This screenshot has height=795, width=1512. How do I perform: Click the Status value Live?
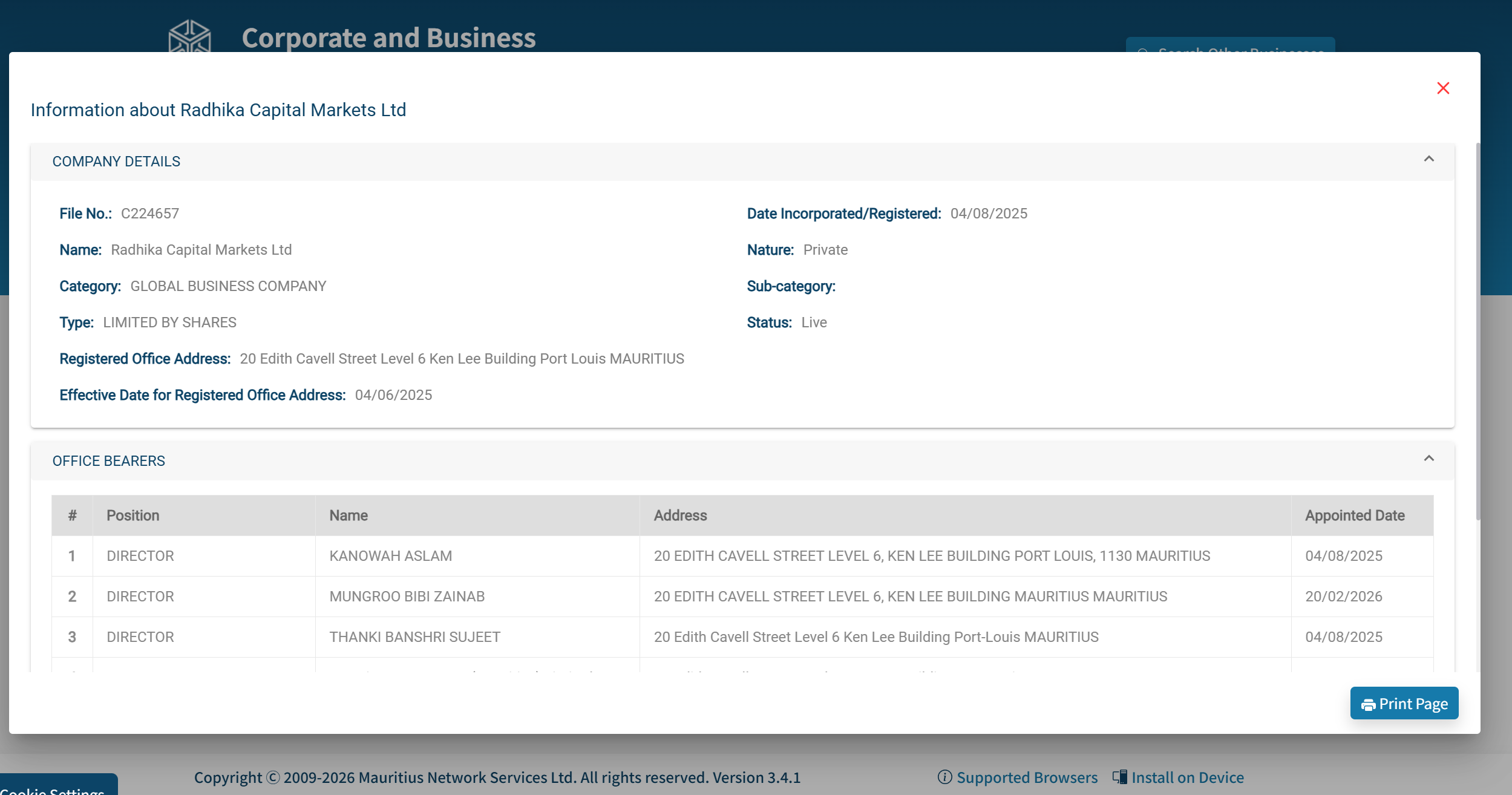coord(814,322)
